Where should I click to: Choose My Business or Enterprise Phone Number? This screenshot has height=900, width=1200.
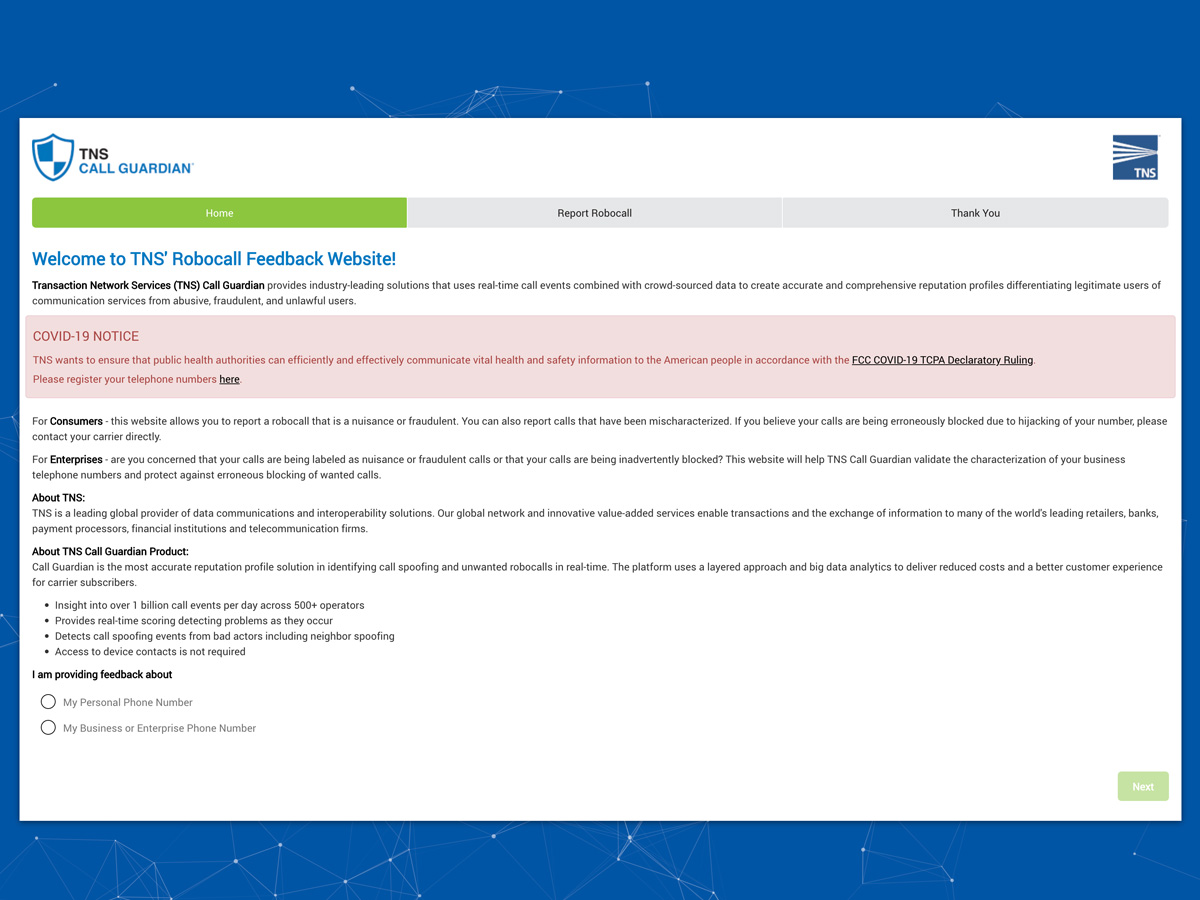pos(48,728)
